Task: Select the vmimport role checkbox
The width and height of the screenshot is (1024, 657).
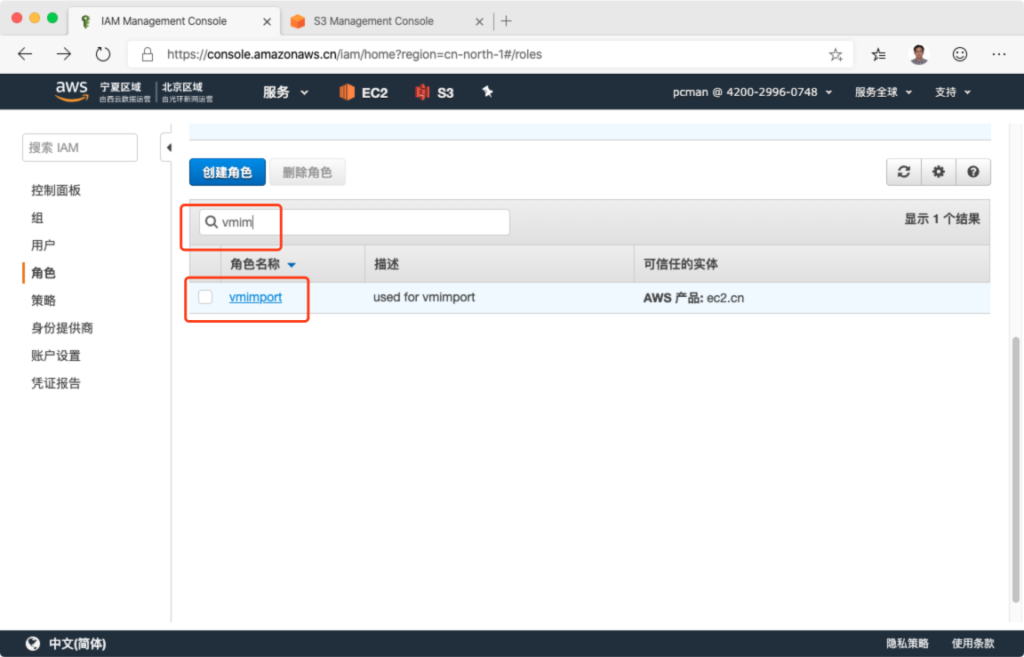Action: (x=205, y=297)
